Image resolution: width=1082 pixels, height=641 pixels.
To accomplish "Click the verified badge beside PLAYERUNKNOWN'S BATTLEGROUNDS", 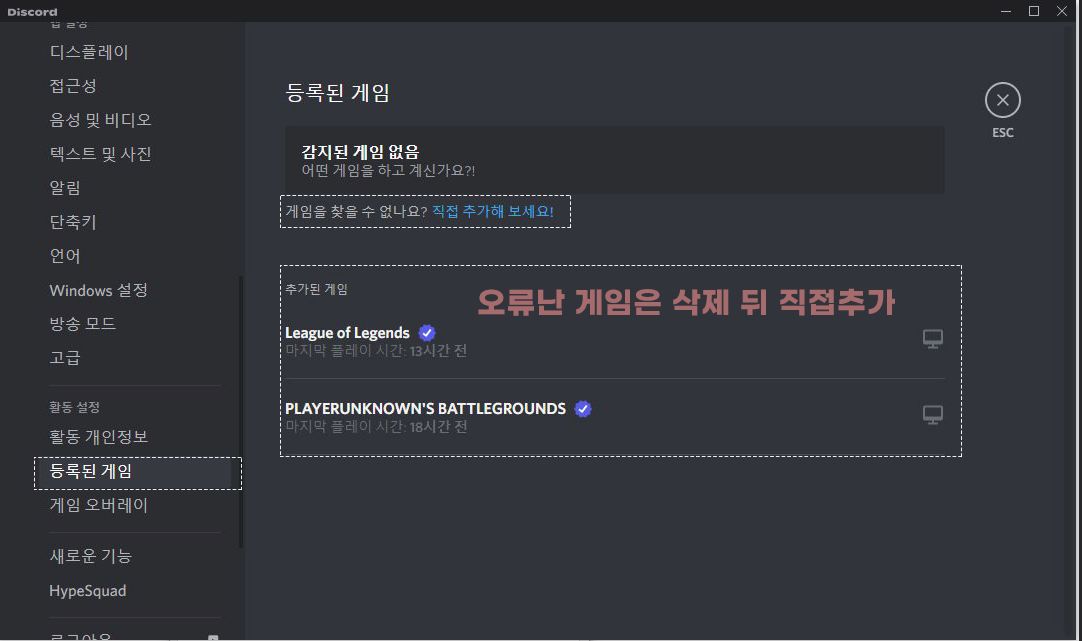I will (583, 408).
